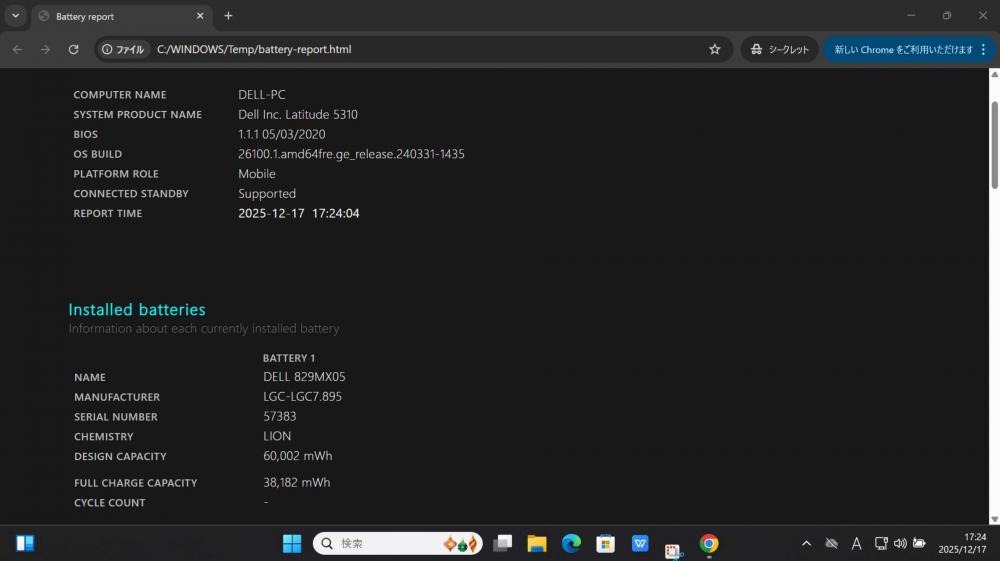Click the OS build 26100.1.amd64fre value
Viewport: 1000px width, 561px height.
coord(351,154)
